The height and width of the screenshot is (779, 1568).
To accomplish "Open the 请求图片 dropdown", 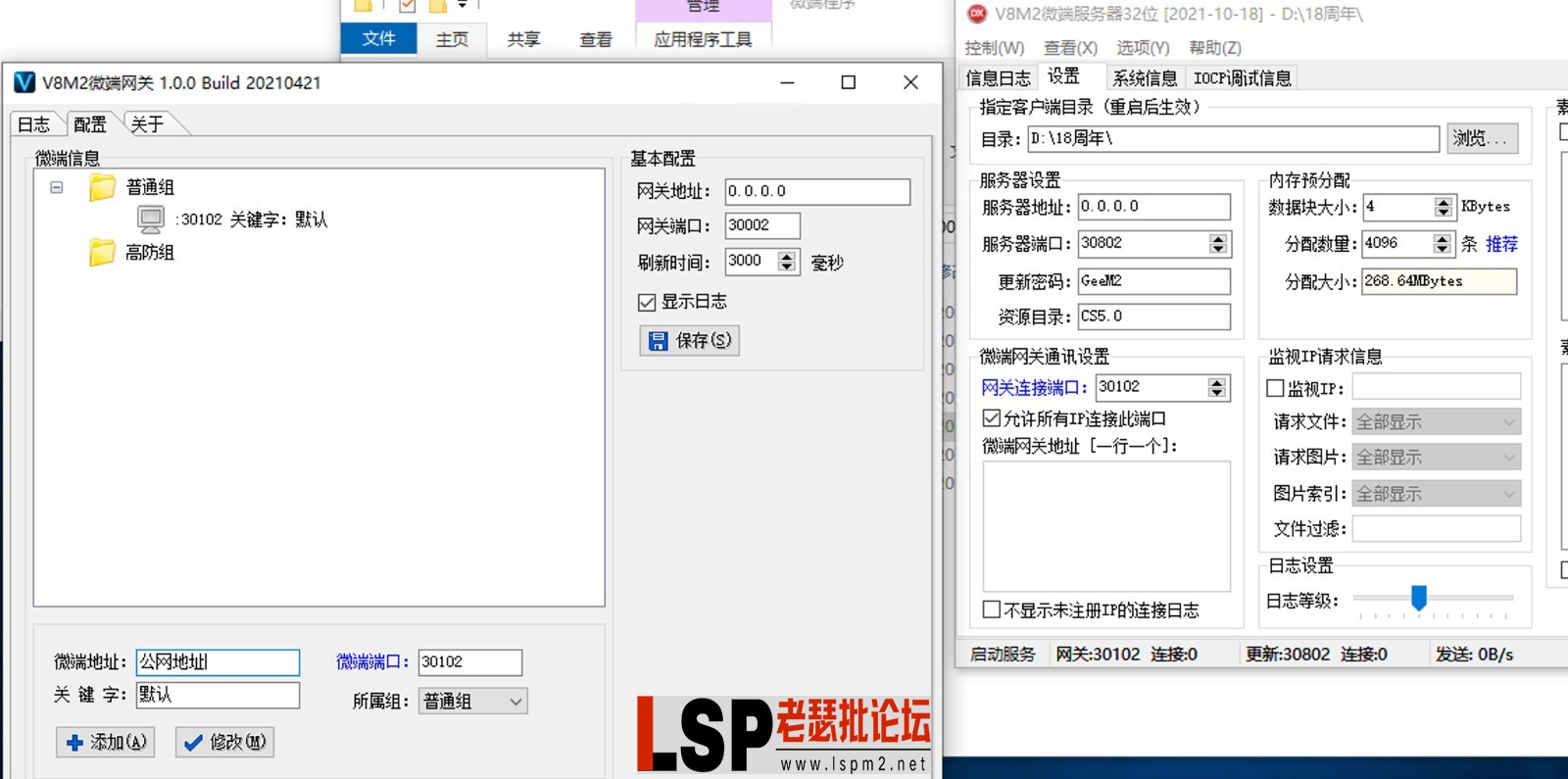I will (1437, 458).
